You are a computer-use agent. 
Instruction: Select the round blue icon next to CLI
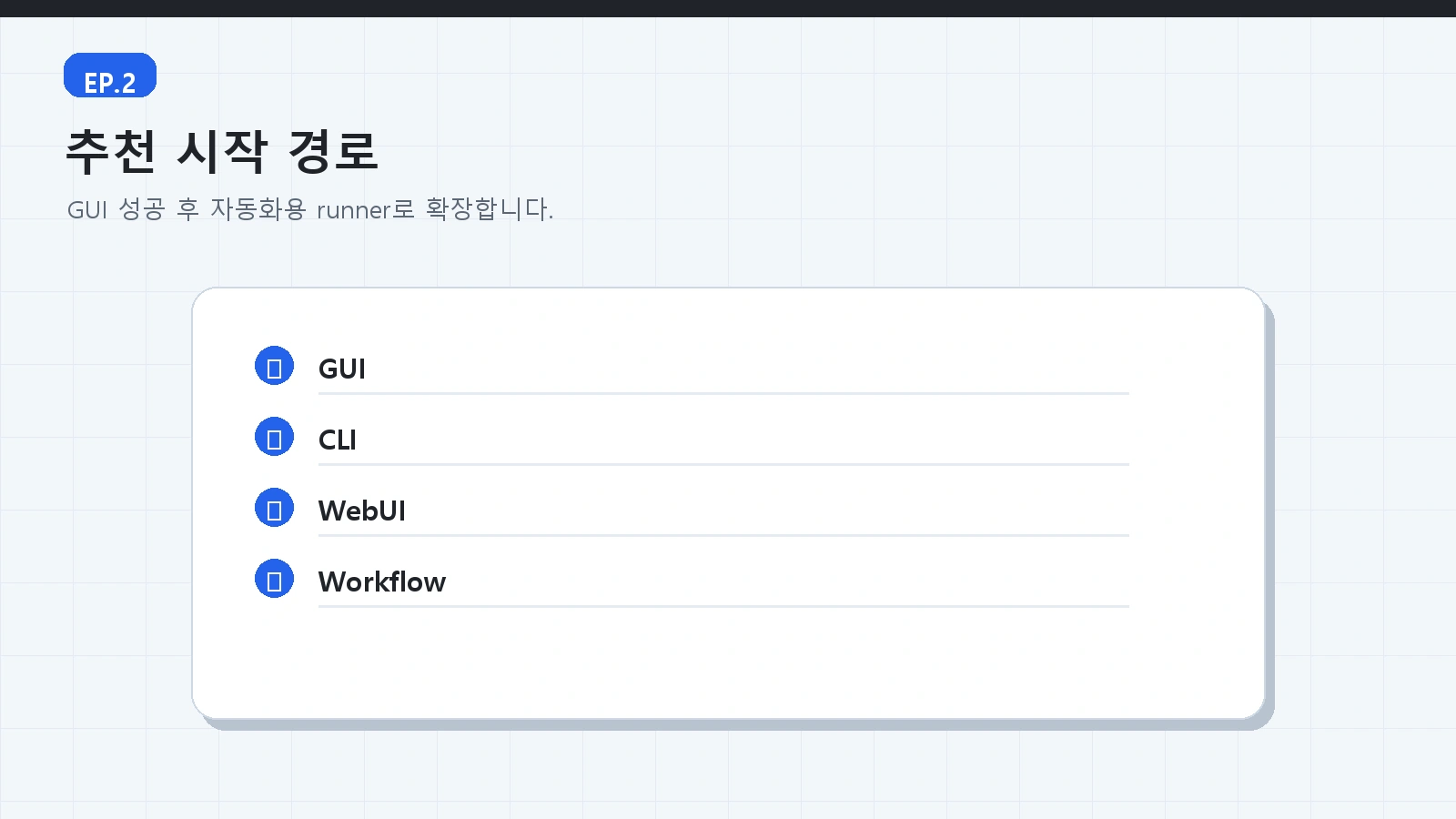(274, 437)
